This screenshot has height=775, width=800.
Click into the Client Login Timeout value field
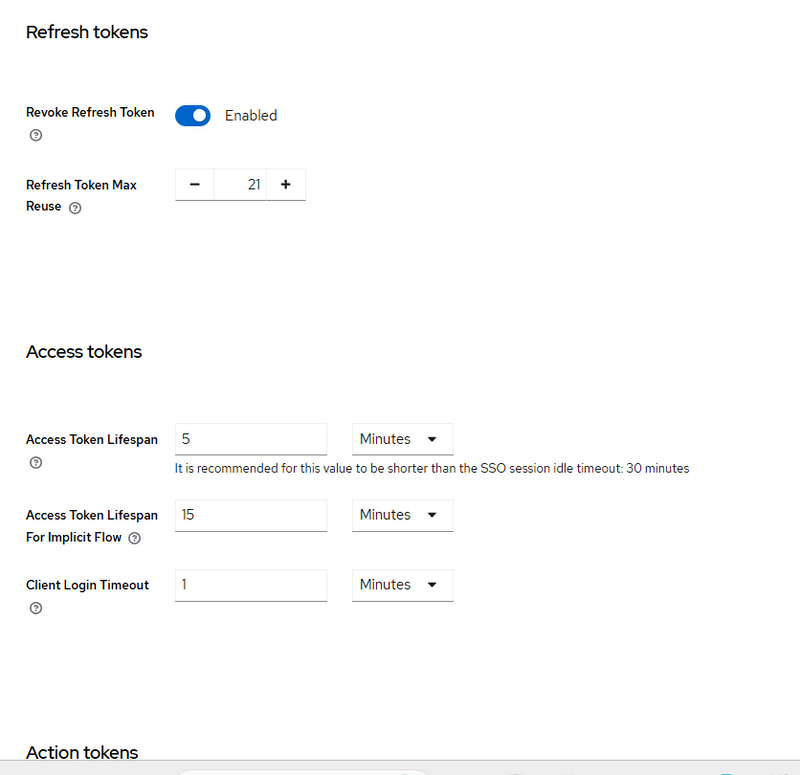pyautogui.click(x=250, y=585)
